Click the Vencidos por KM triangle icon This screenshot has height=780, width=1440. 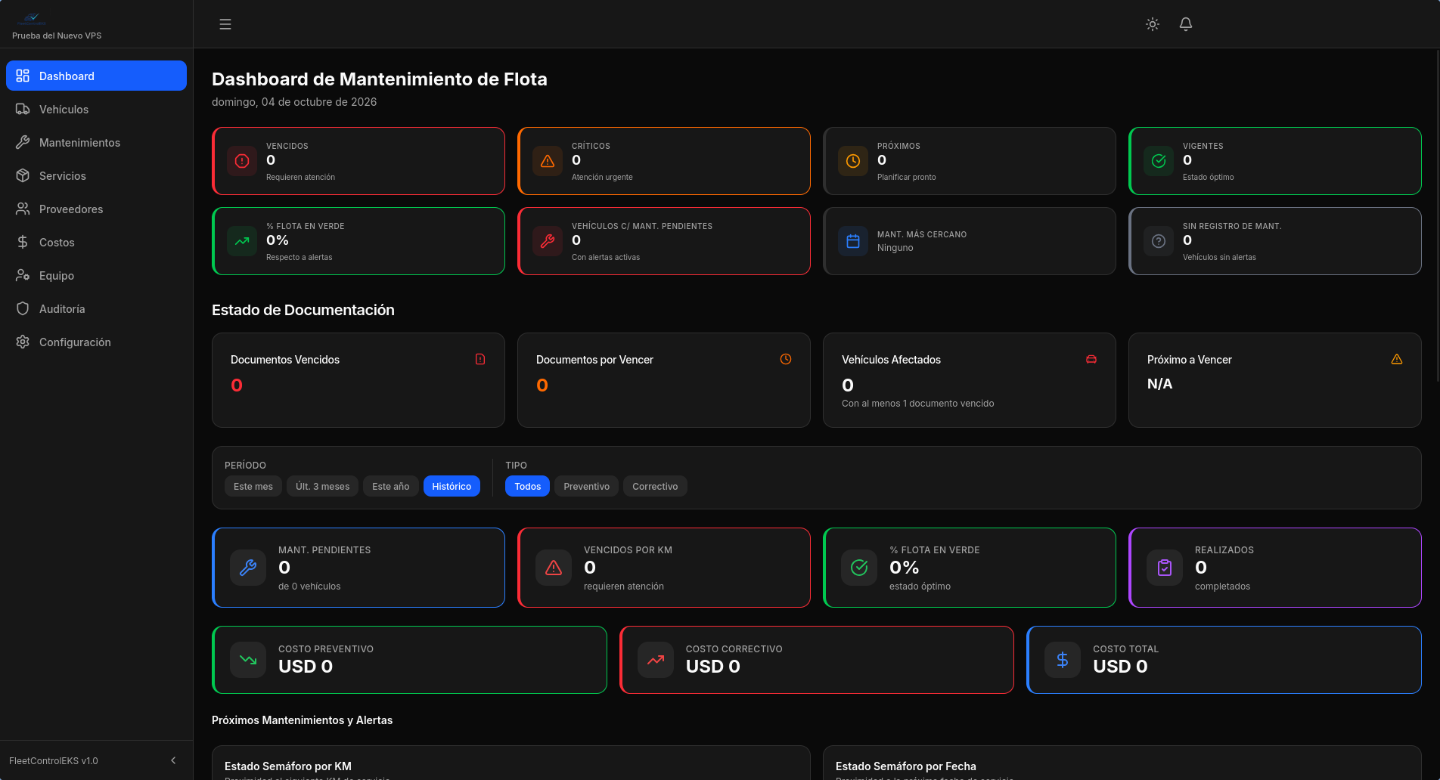tap(553, 568)
